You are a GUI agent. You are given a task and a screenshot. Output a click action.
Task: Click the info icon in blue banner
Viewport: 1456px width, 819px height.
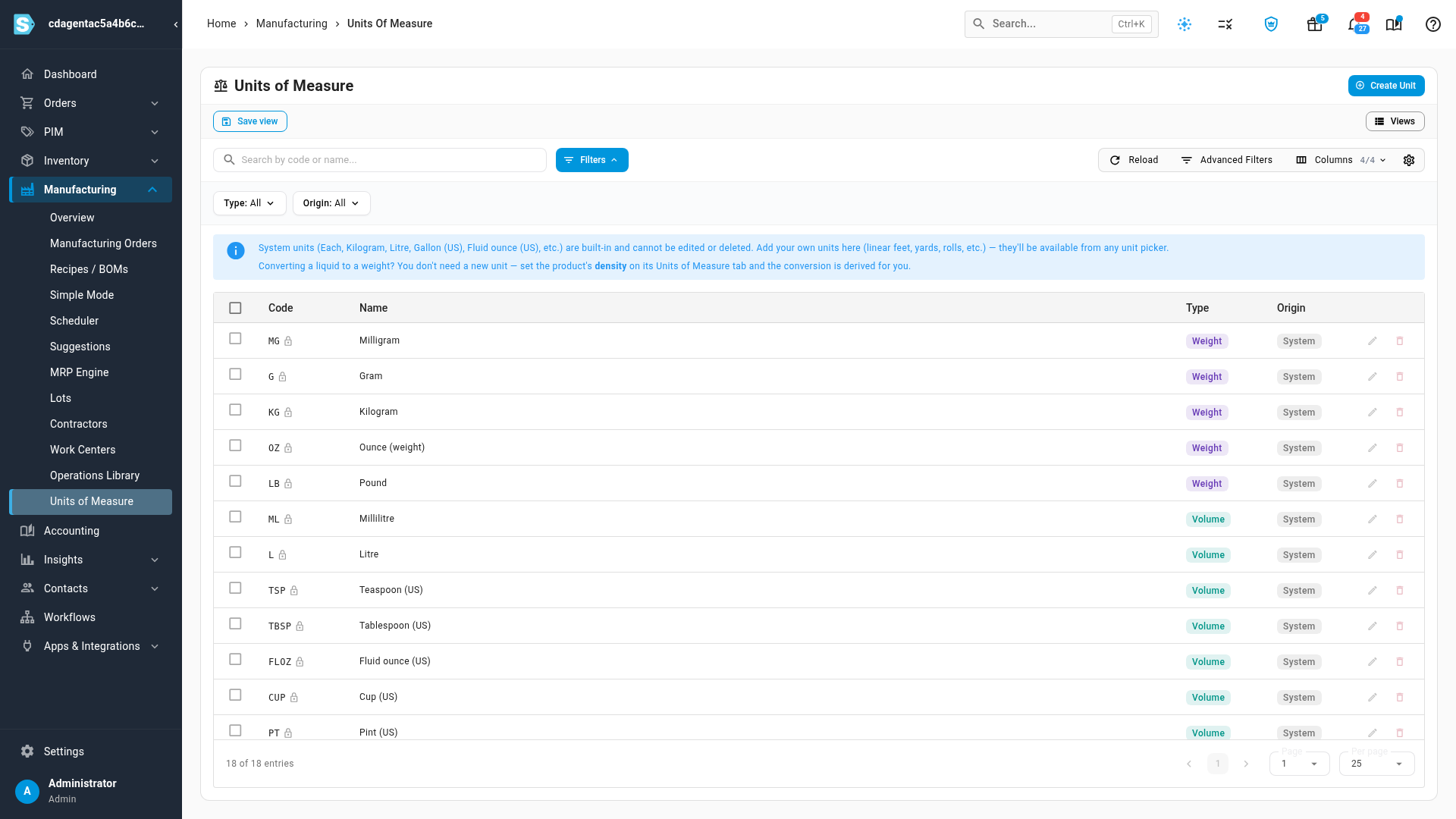[x=236, y=251]
